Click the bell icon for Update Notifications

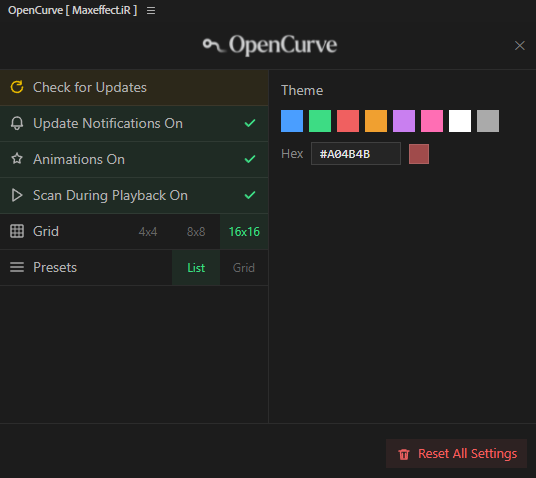(x=17, y=123)
